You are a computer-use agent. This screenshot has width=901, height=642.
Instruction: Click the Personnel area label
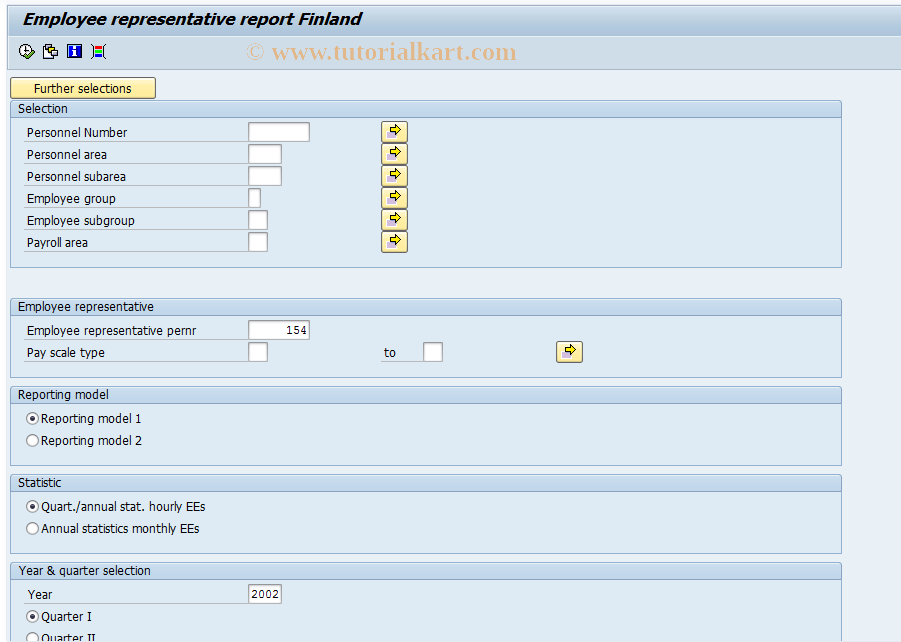pyautogui.click(x=67, y=155)
